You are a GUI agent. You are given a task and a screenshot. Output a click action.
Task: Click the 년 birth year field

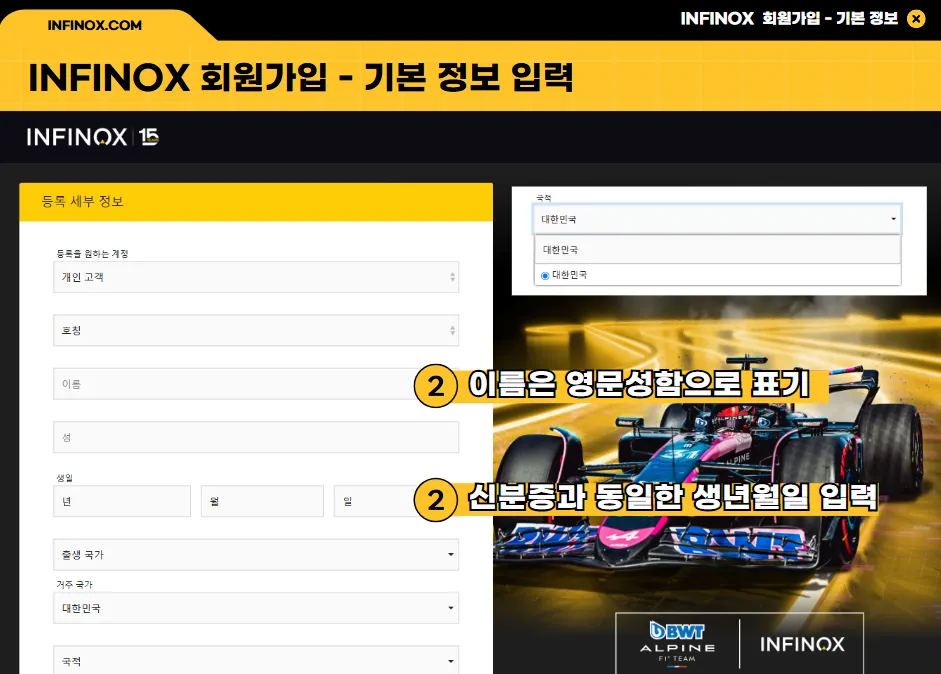pyautogui.click(x=122, y=501)
